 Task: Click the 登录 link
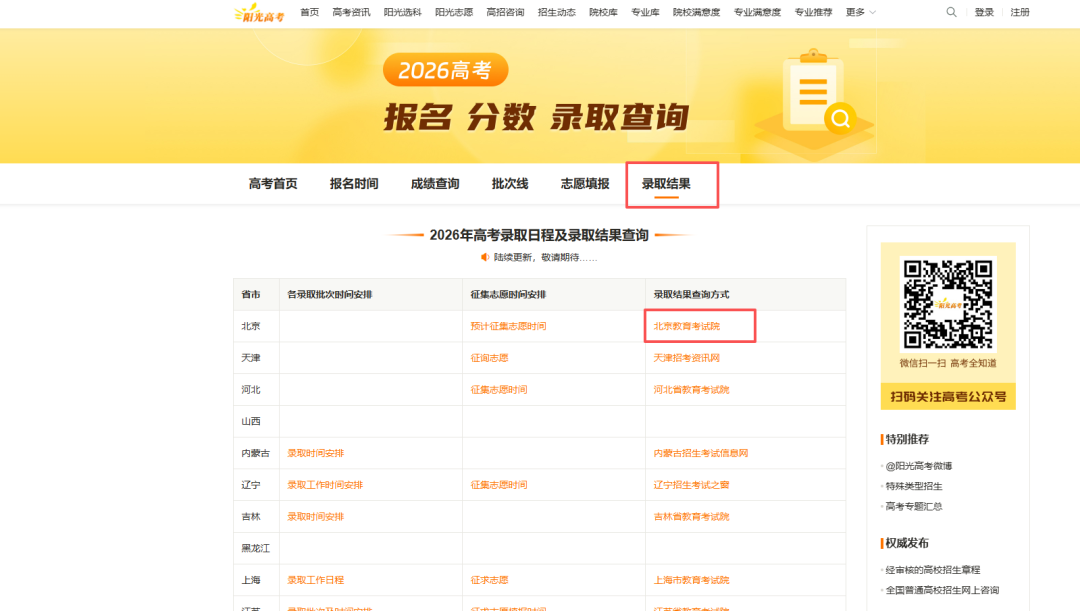pos(984,12)
